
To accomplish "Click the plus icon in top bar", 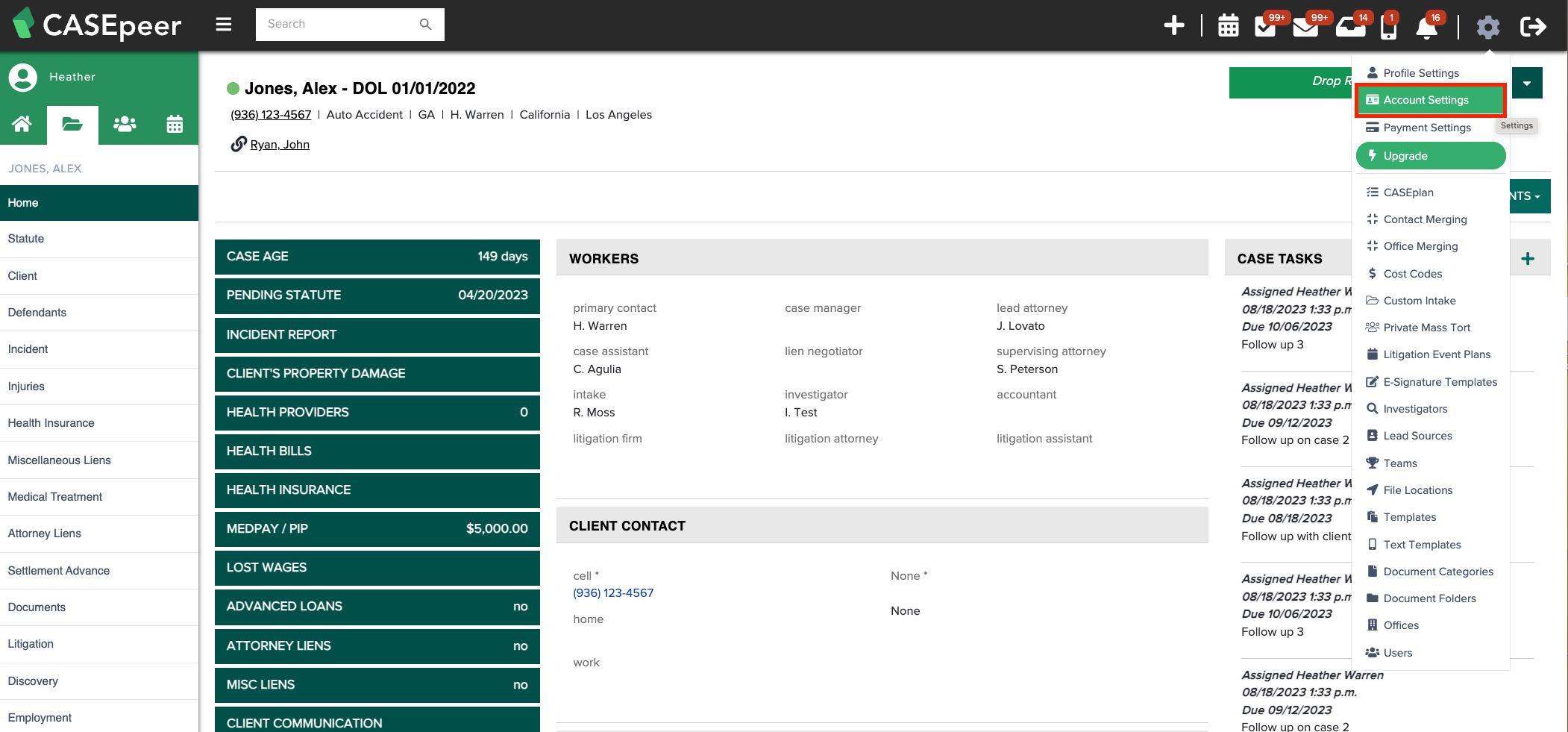I will pyautogui.click(x=1174, y=26).
